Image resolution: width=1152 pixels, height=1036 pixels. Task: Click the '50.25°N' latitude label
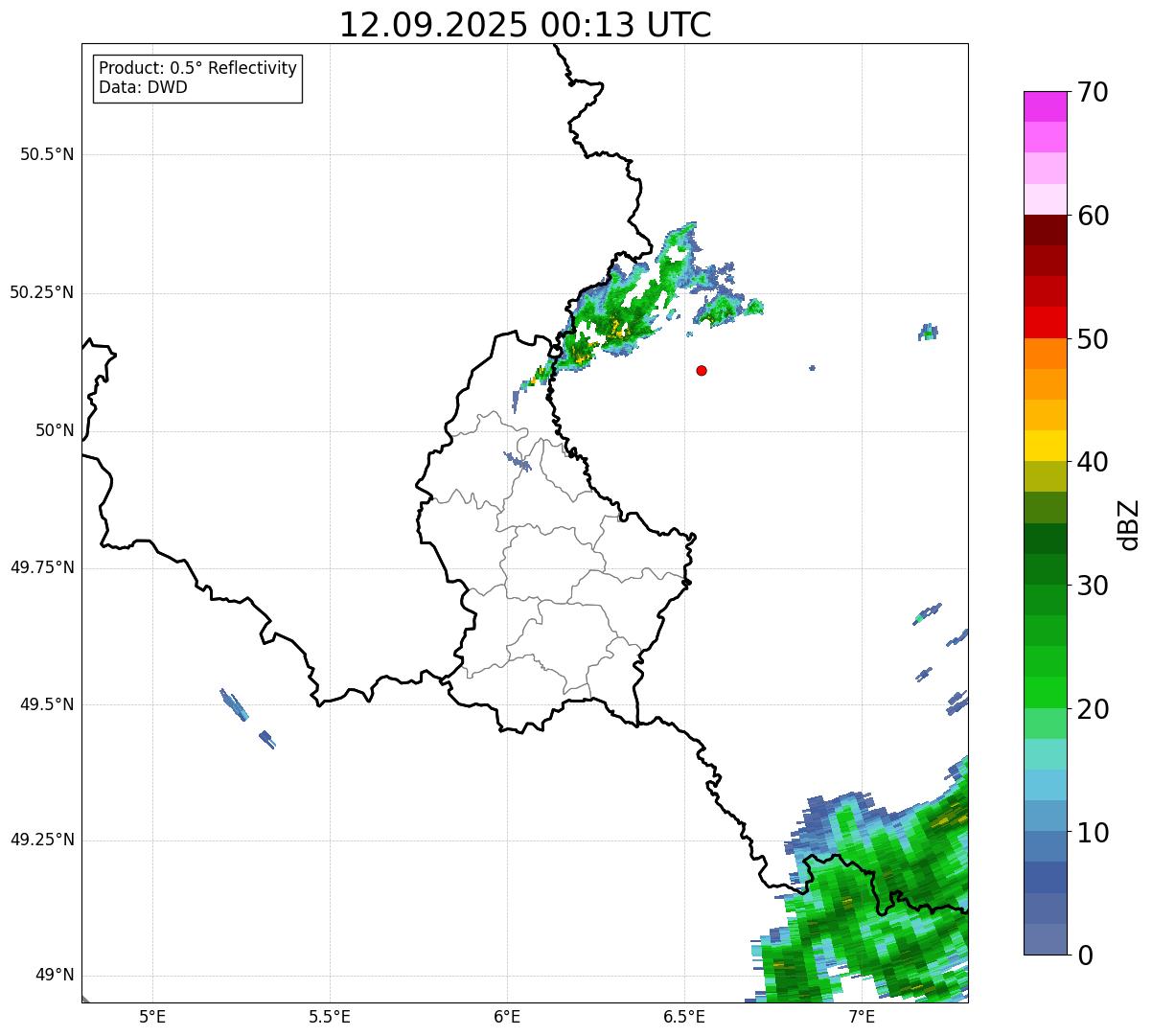click(x=41, y=292)
